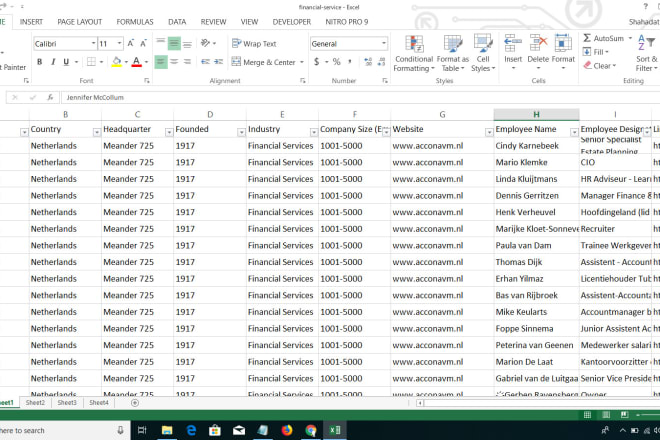Screen dimensions: 660x440
Task: Toggle Align Left
Action: coord(160,62)
